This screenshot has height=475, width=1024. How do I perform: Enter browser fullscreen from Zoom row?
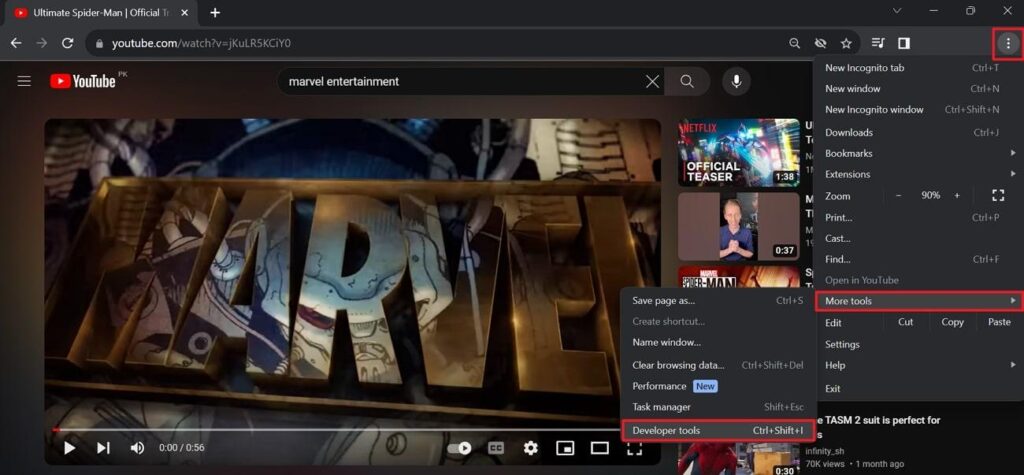(997, 195)
